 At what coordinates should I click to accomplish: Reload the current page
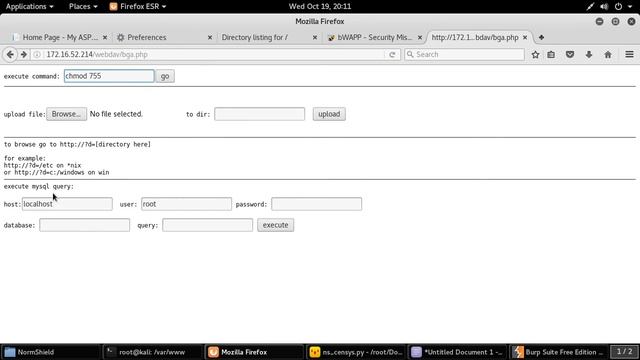click(392, 54)
